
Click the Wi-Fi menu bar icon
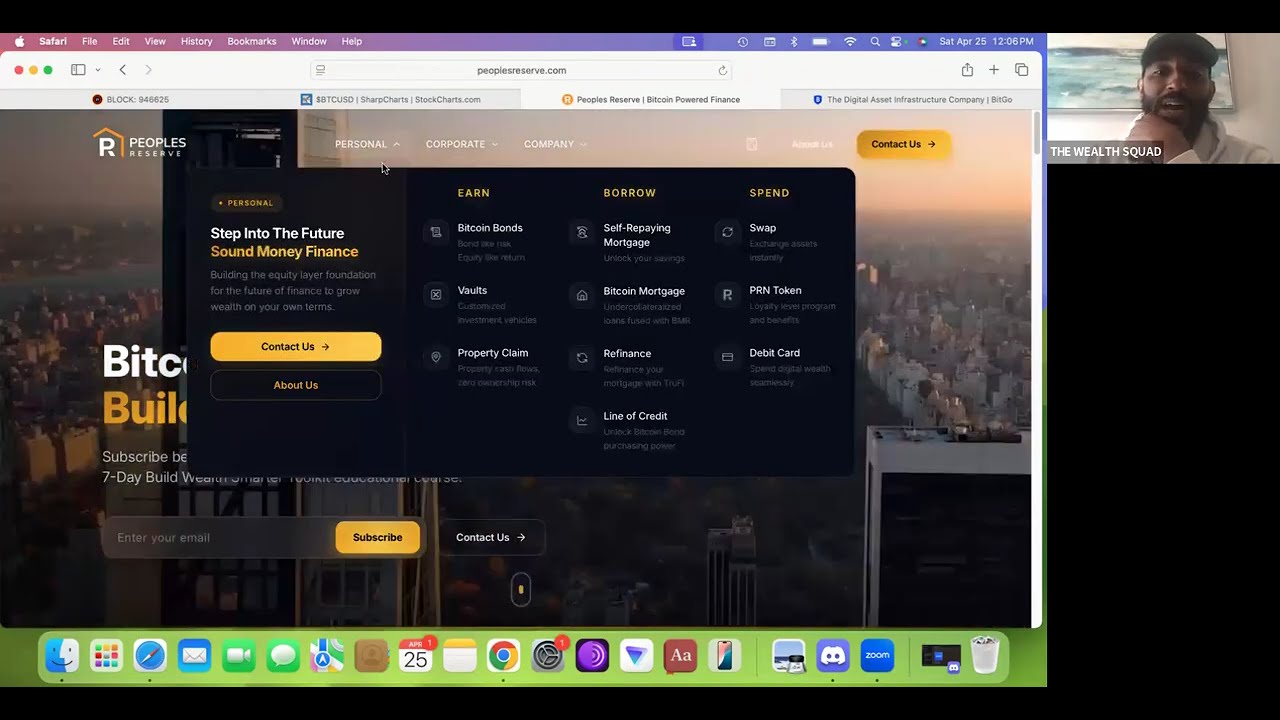850,42
